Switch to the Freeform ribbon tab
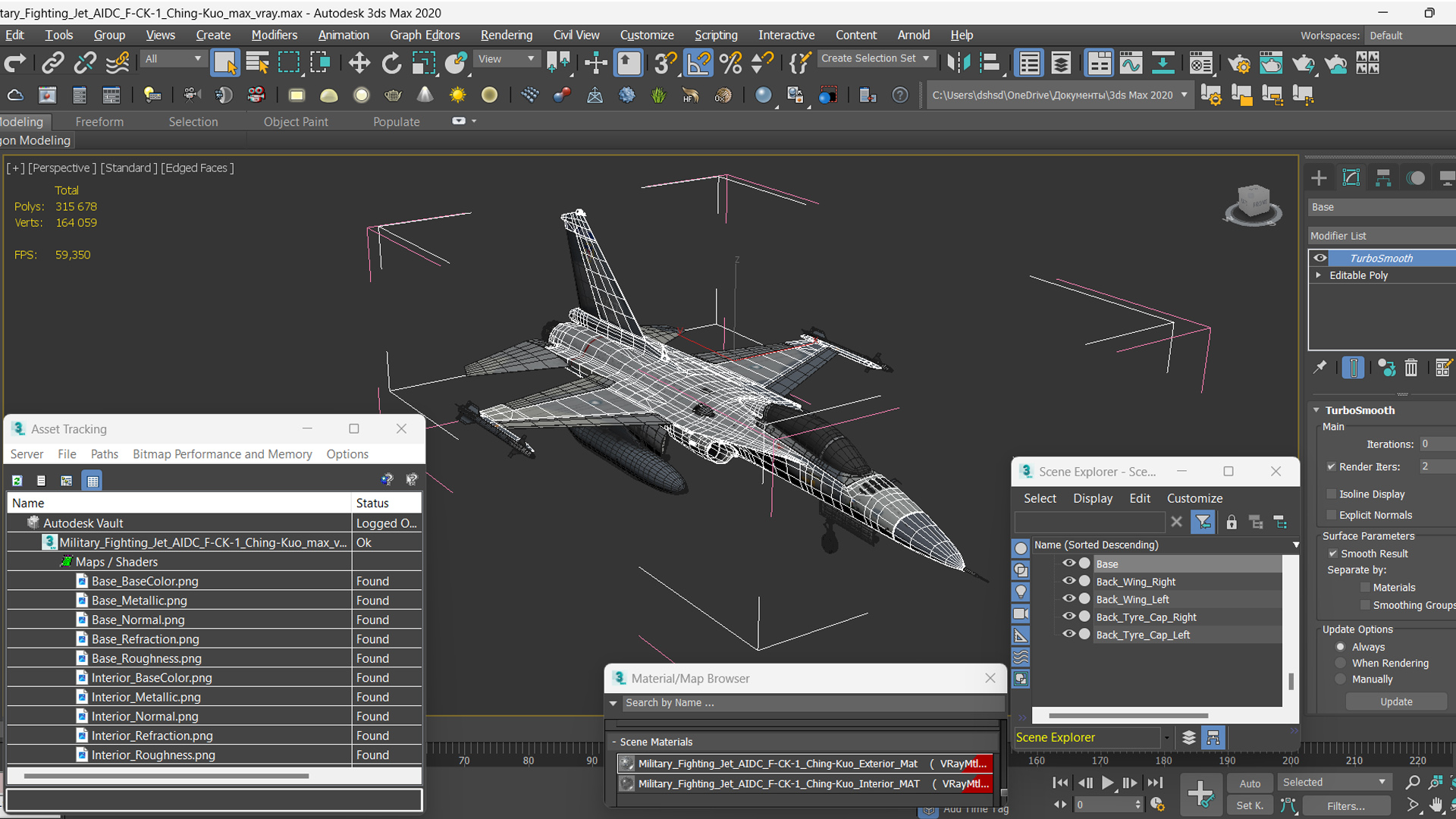Image resolution: width=1456 pixels, height=819 pixels. coord(99,121)
